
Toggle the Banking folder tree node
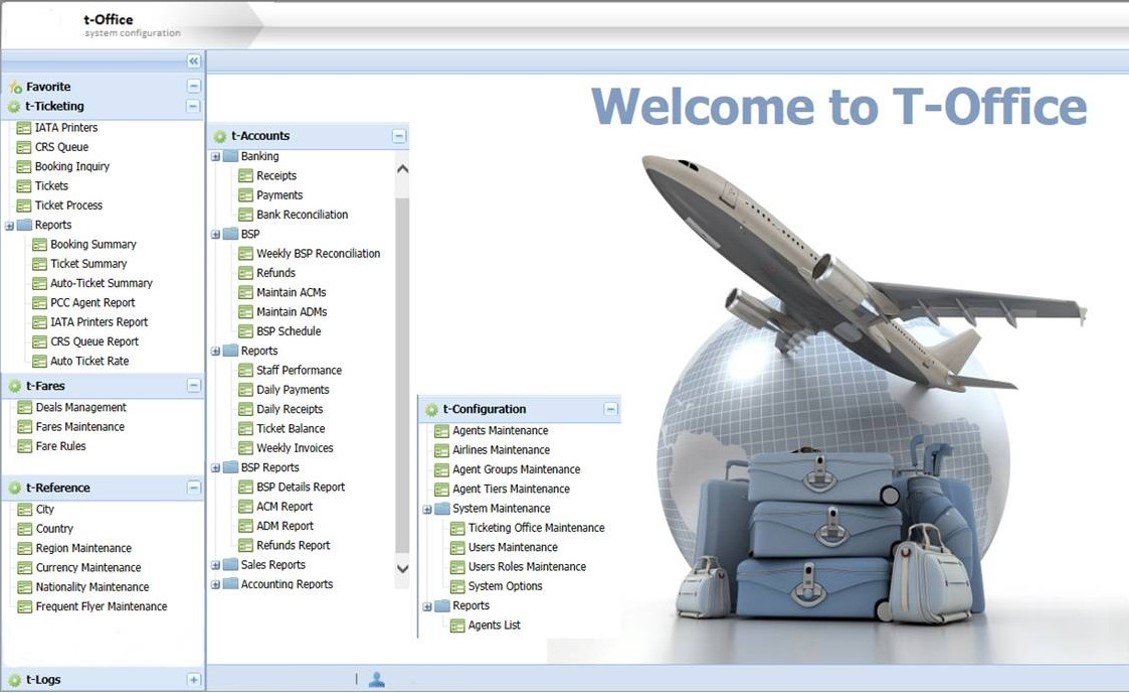point(215,156)
